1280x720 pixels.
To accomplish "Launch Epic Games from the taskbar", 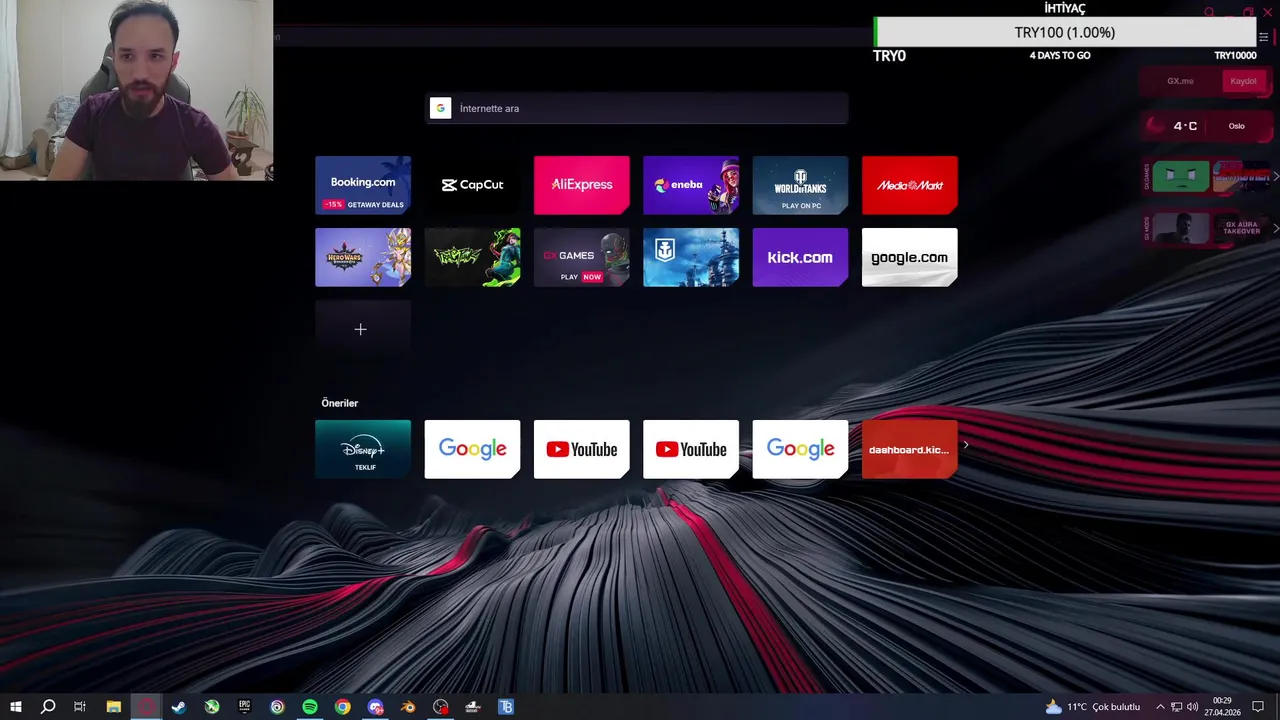I will click(244, 707).
